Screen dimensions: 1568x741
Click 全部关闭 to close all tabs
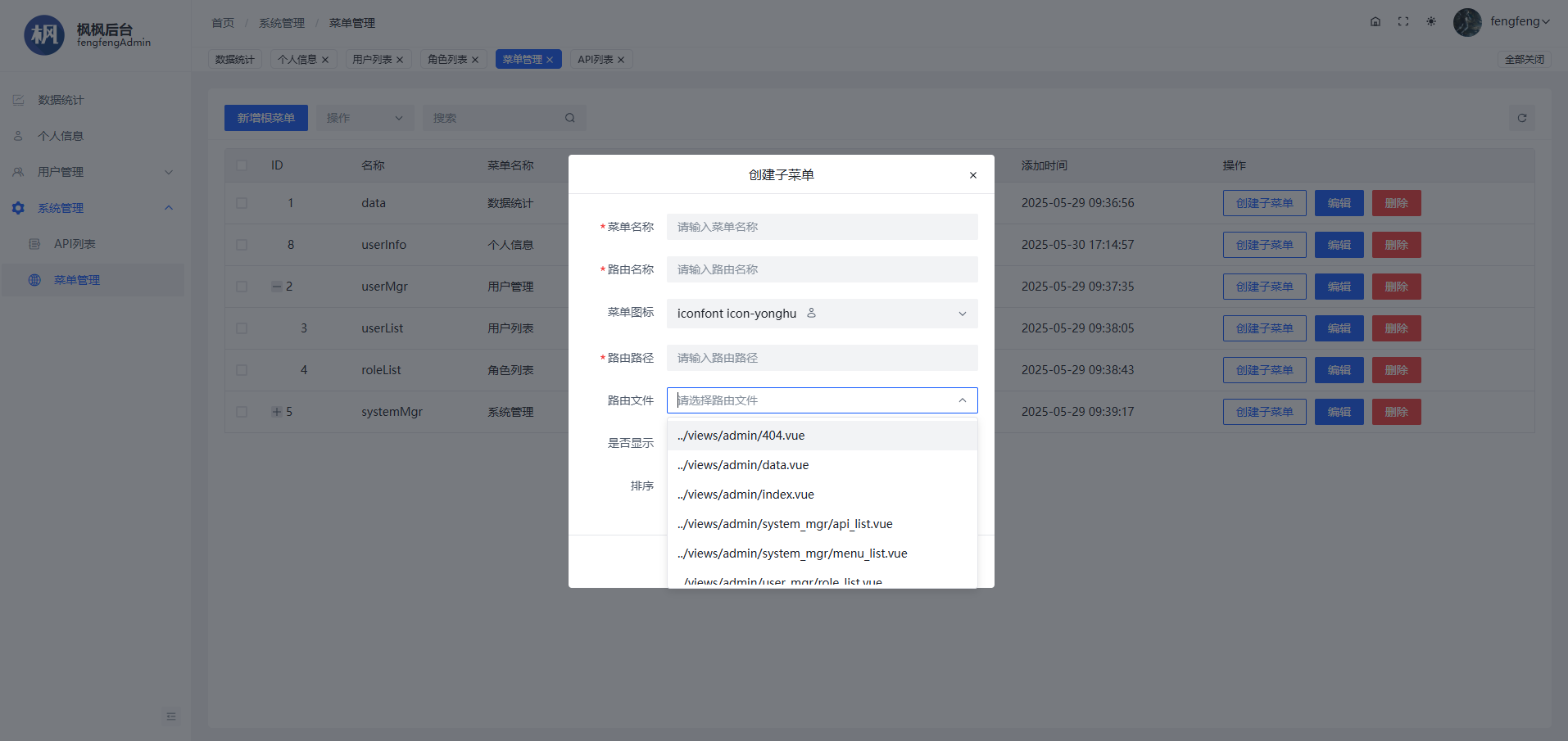tap(1524, 60)
